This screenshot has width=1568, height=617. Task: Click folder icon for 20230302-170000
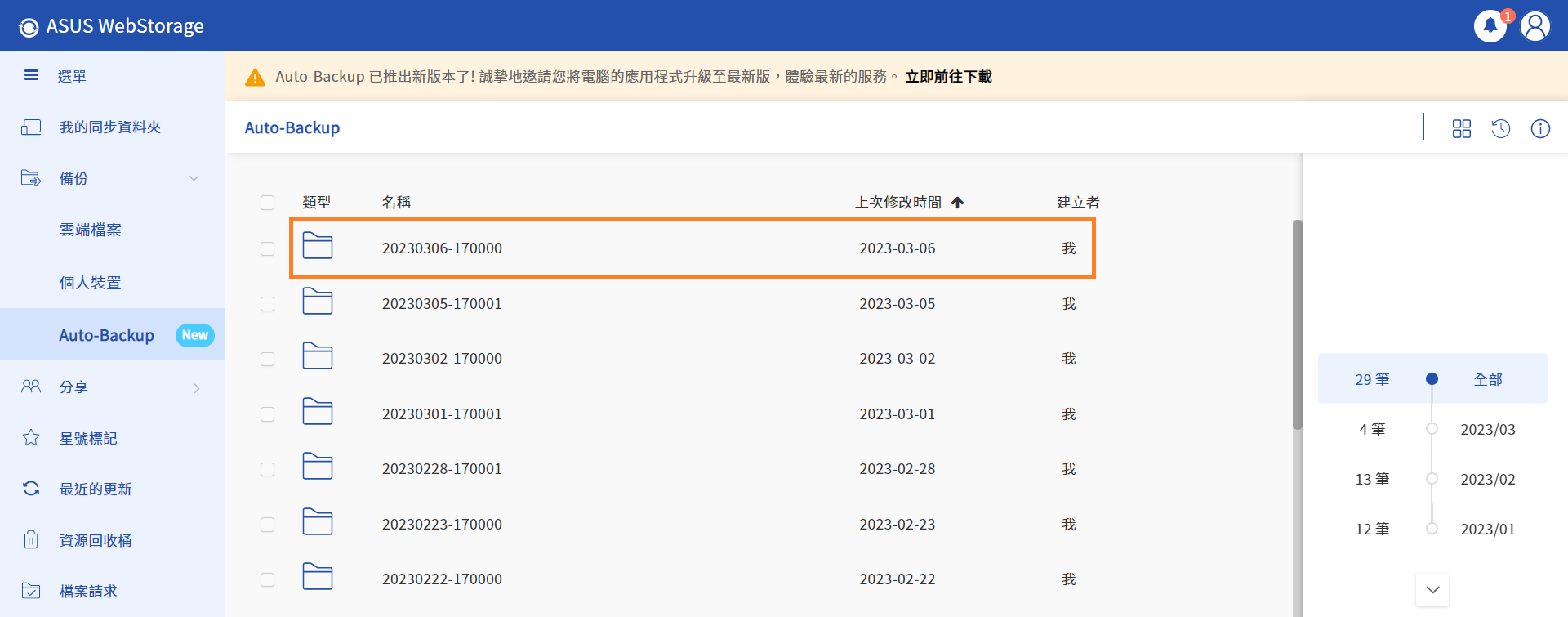coord(318,356)
